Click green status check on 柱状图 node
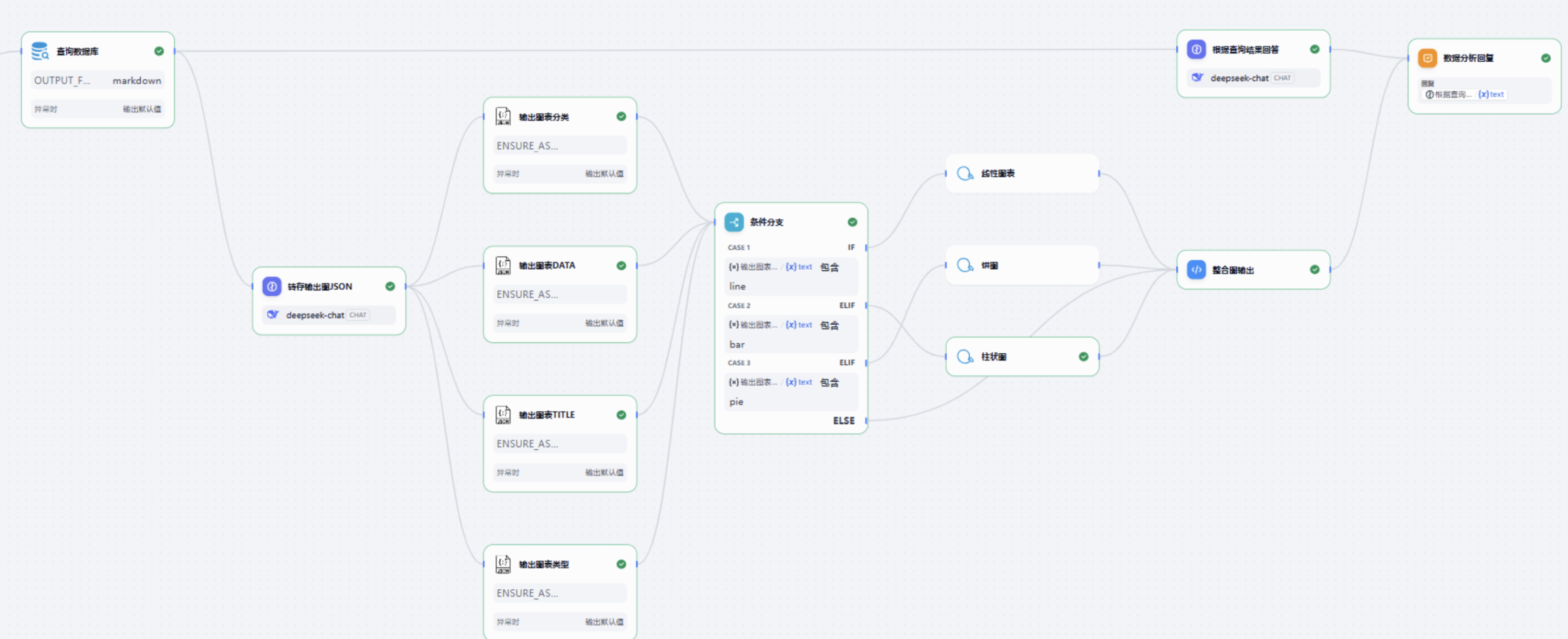The width and height of the screenshot is (1568, 639). point(1084,357)
